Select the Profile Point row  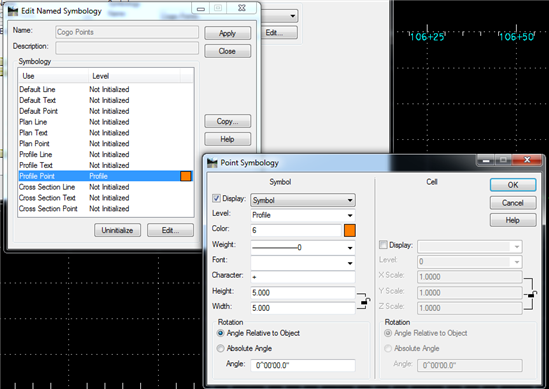105,176
